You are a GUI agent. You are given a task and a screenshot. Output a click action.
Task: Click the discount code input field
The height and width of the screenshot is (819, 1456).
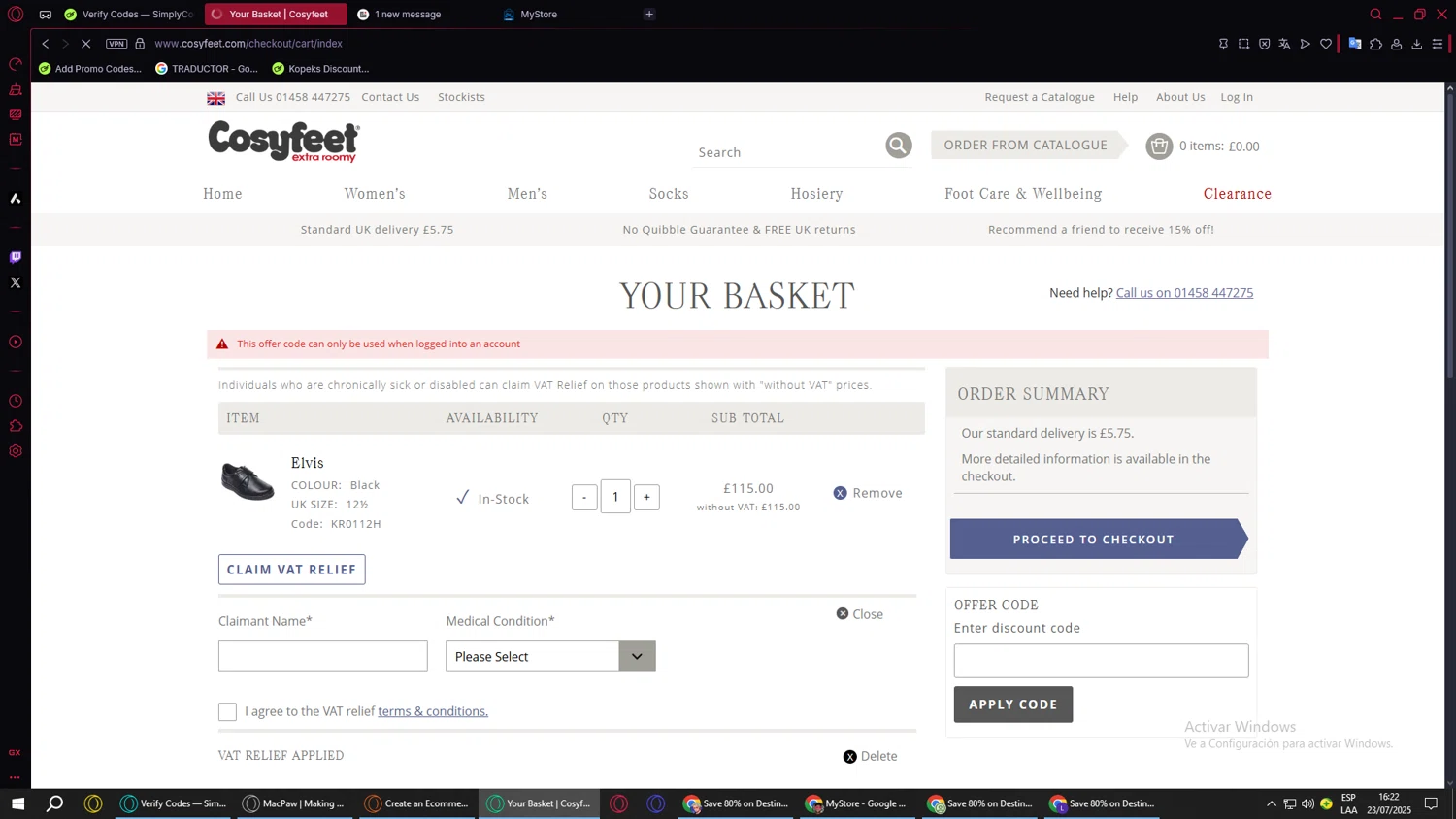click(1101, 661)
